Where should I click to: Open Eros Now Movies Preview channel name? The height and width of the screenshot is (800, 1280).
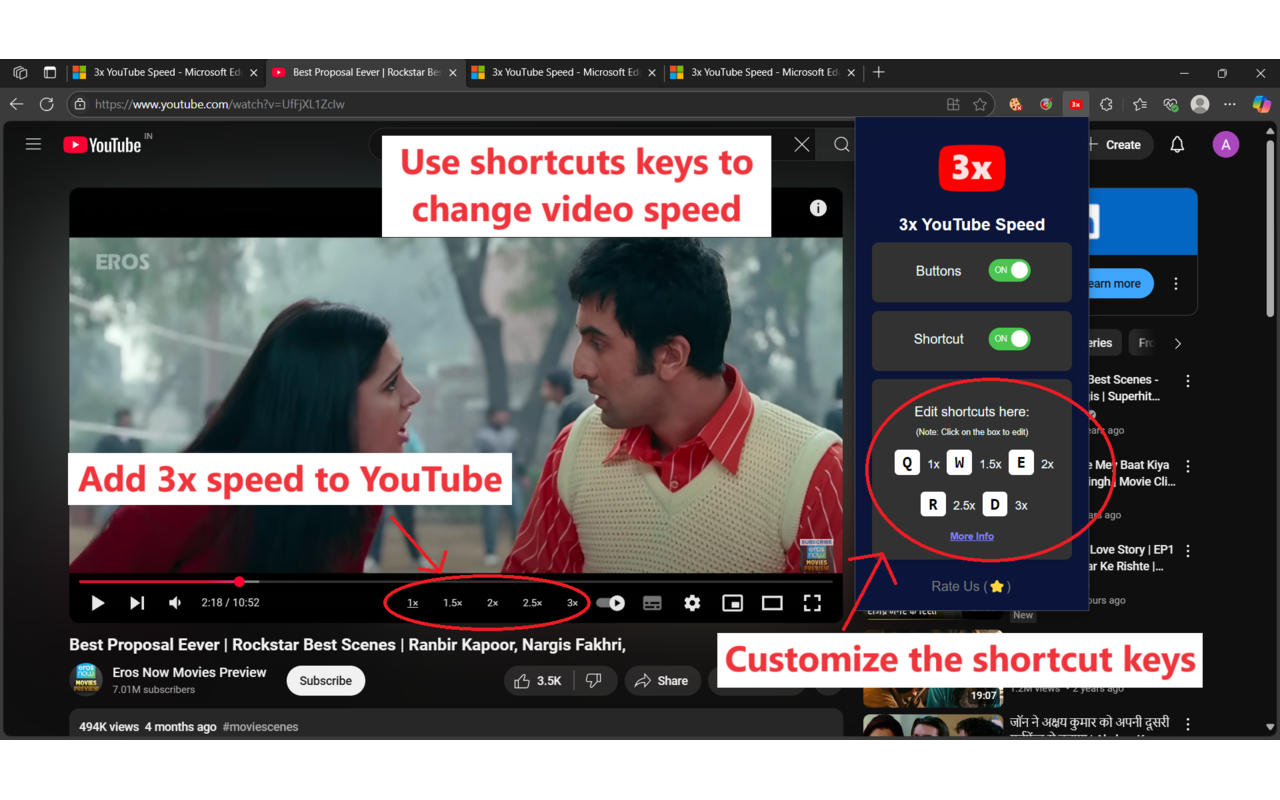189,672
